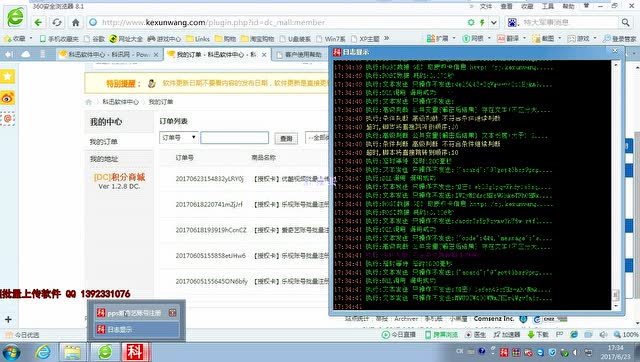Click the browser back arrow button

[x=38, y=22]
